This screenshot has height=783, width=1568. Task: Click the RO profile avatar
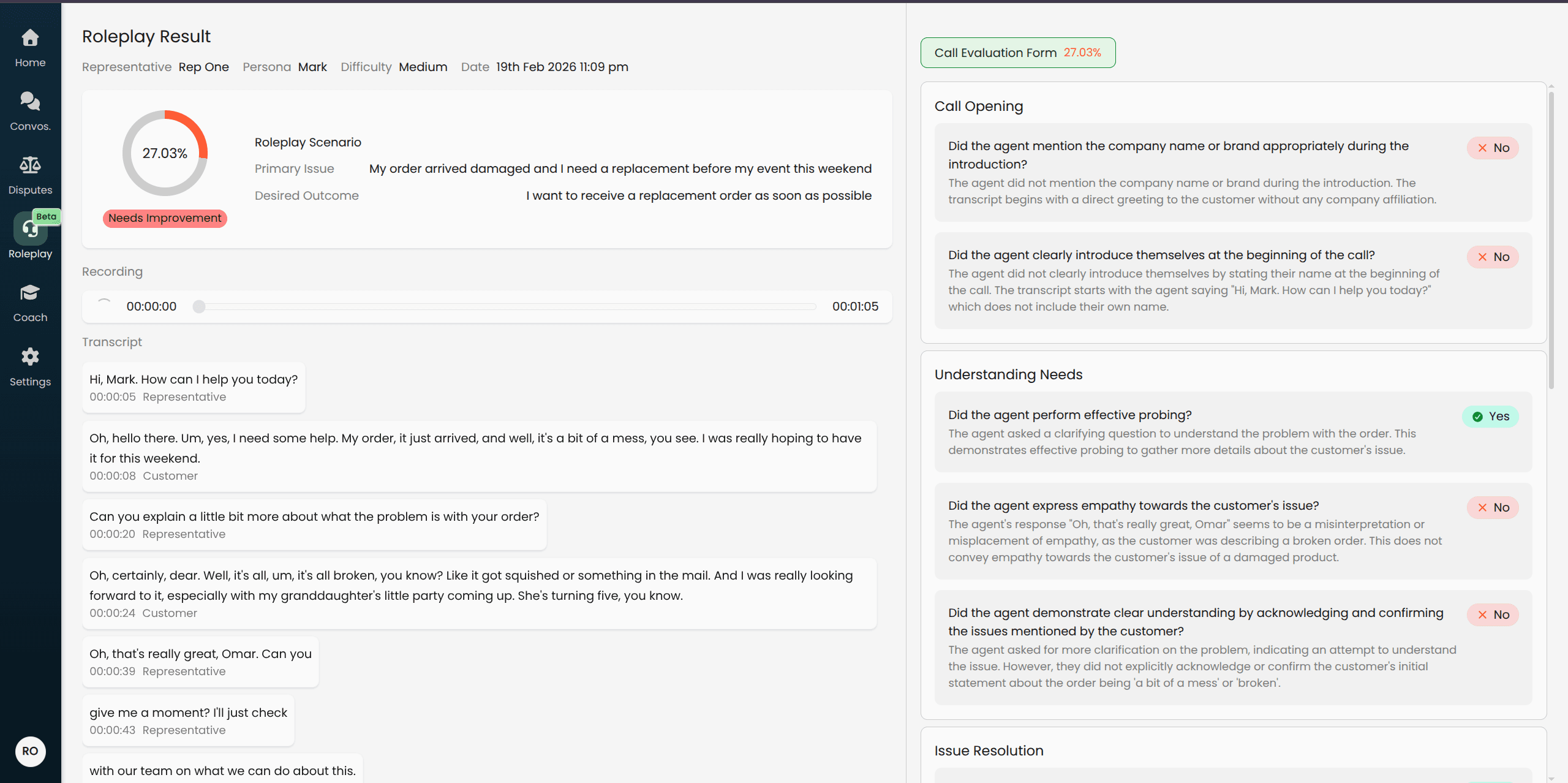[30, 752]
